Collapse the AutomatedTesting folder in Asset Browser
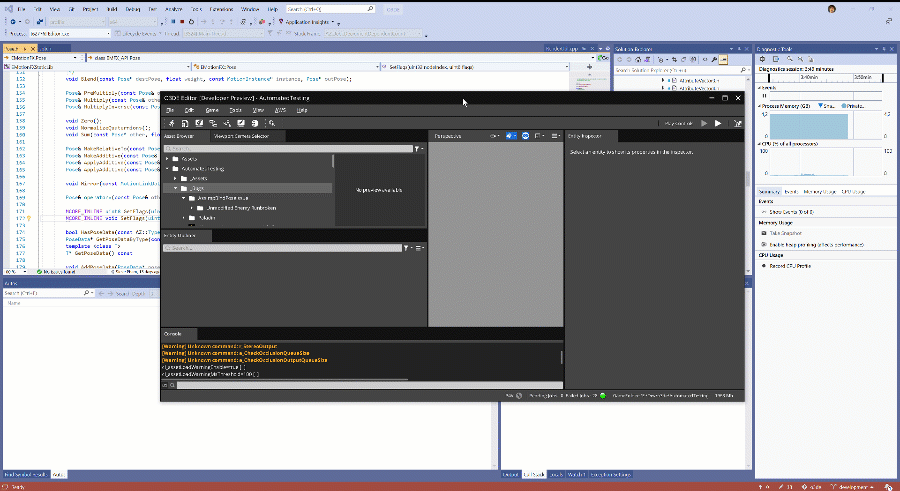 168,169
